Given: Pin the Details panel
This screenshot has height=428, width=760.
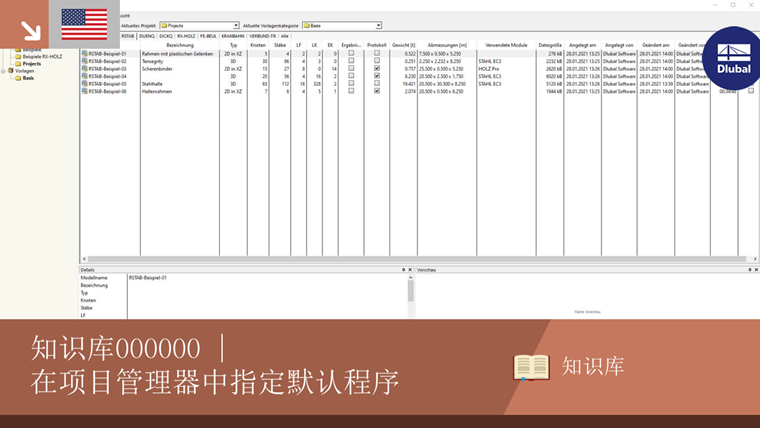Looking at the screenshot, I should point(403,269).
